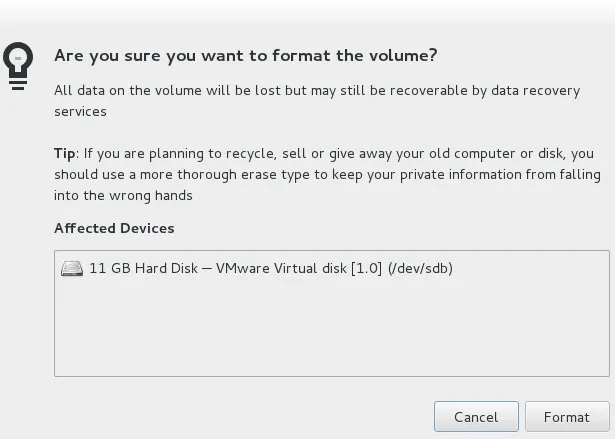
Task: Select the 11 GB Hard Disk entry
Action: (x=257, y=269)
